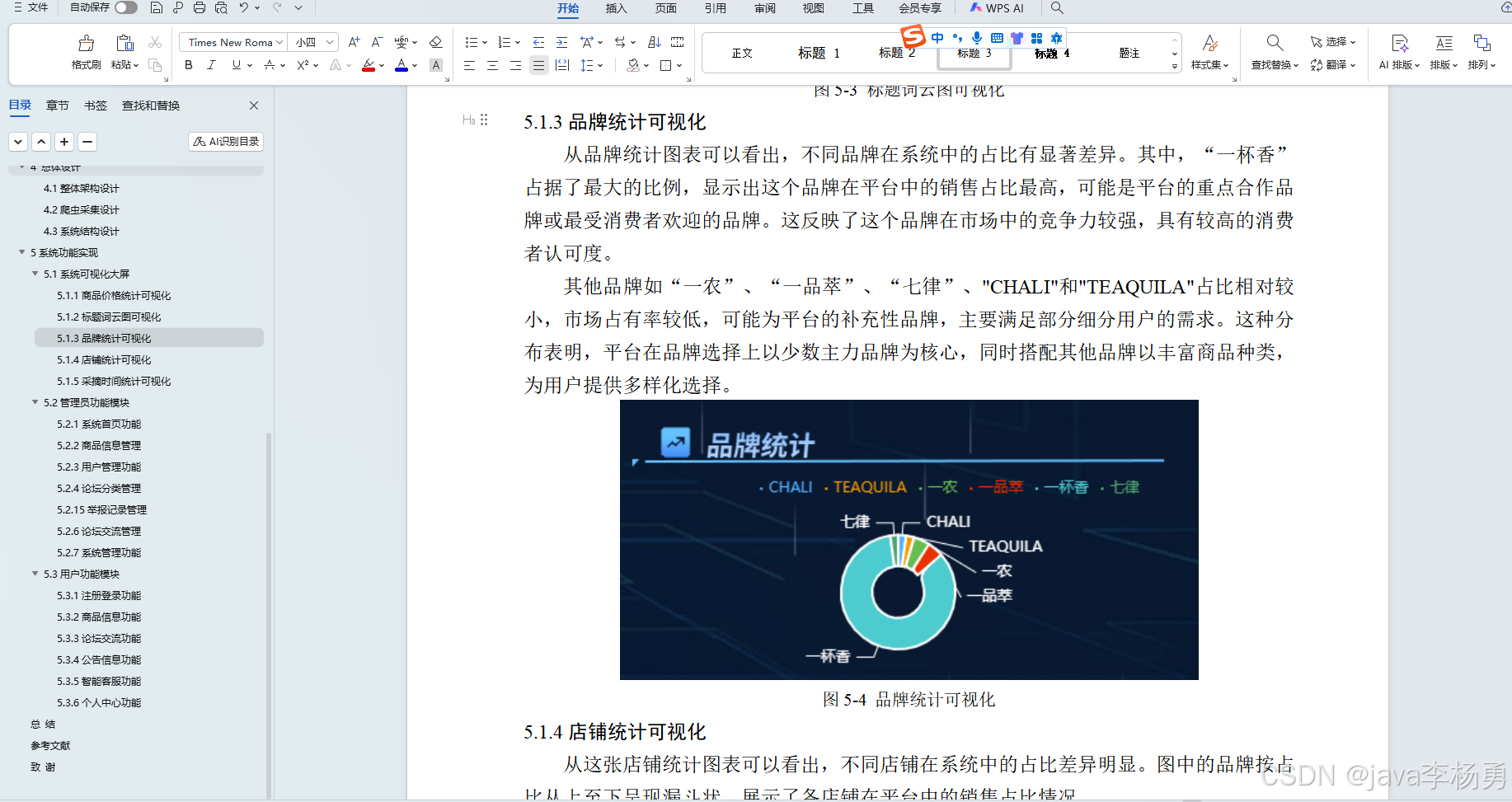
Task: Click the Paste 粘贴 clipboard icon
Action: [124, 43]
